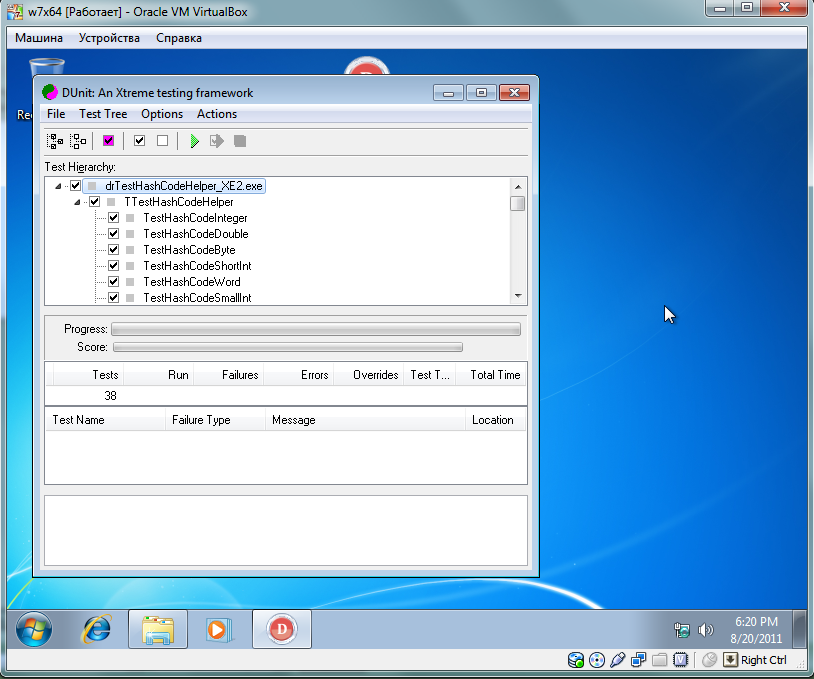Click the keyboard capture arrow status icon
The height and width of the screenshot is (679, 814).
click(x=730, y=660)
